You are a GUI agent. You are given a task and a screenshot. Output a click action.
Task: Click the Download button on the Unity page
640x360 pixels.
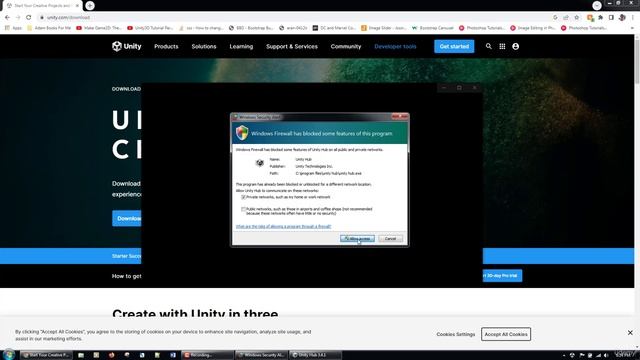click(127, 218)
